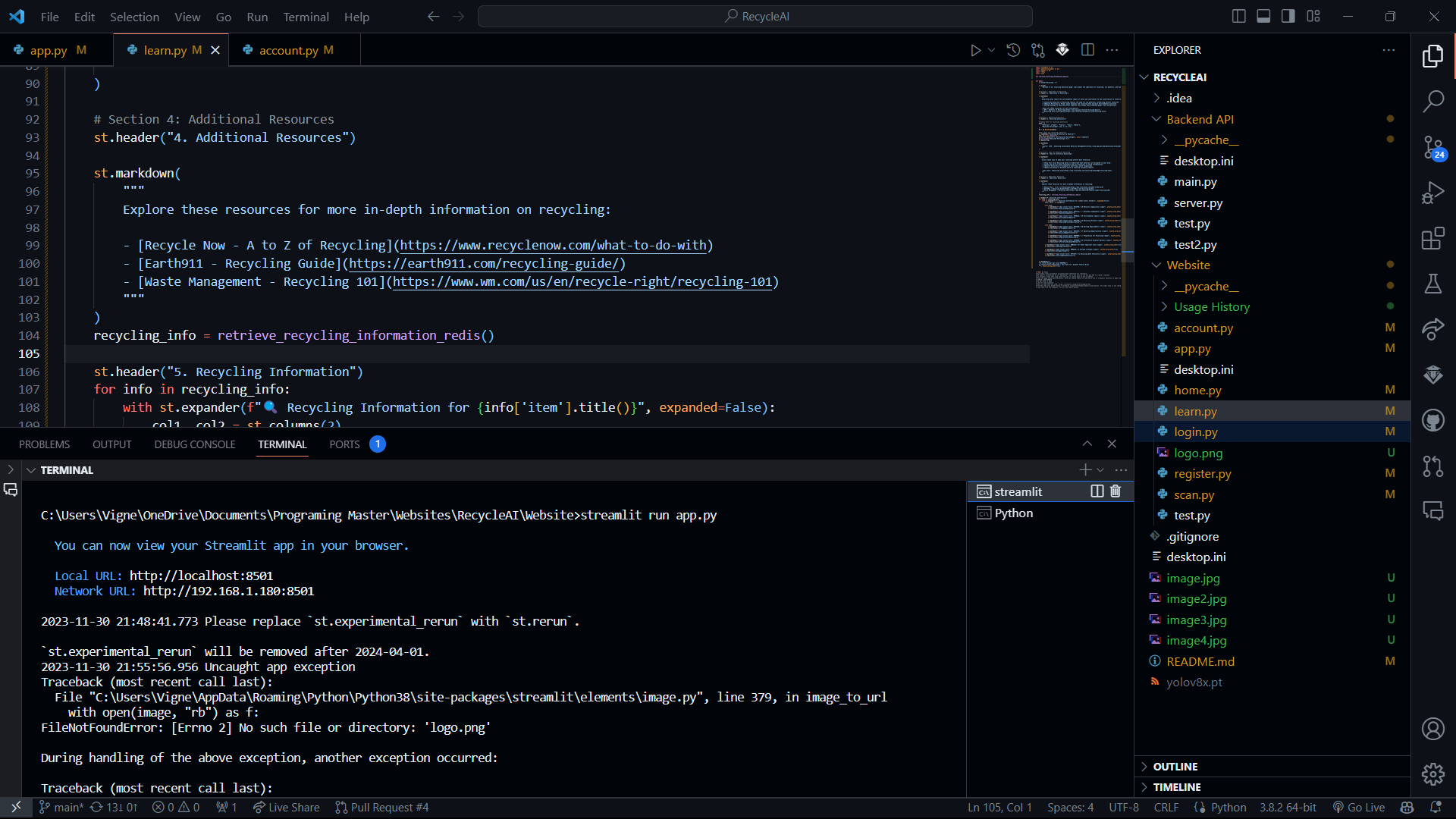Click Go Live in status bar
The height and width of the screenshot is (819, 1456).
tap(1359, 808)
